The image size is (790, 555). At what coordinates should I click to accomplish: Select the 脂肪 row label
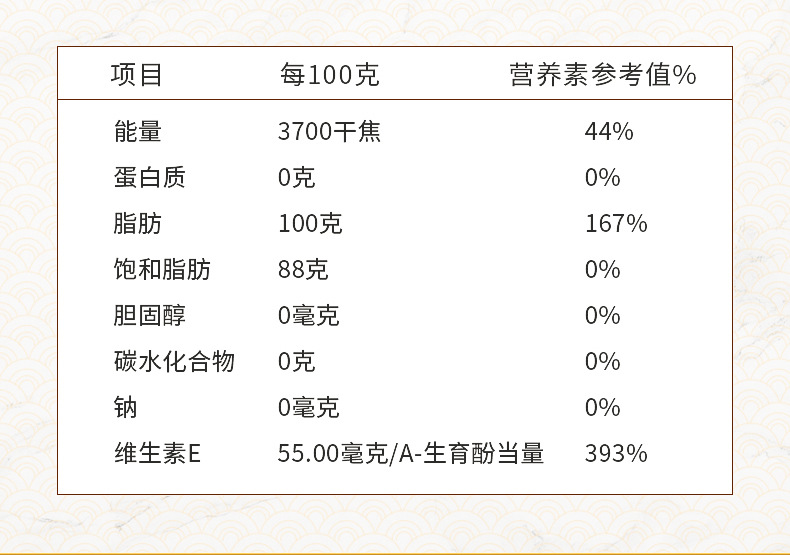(138, 224)
